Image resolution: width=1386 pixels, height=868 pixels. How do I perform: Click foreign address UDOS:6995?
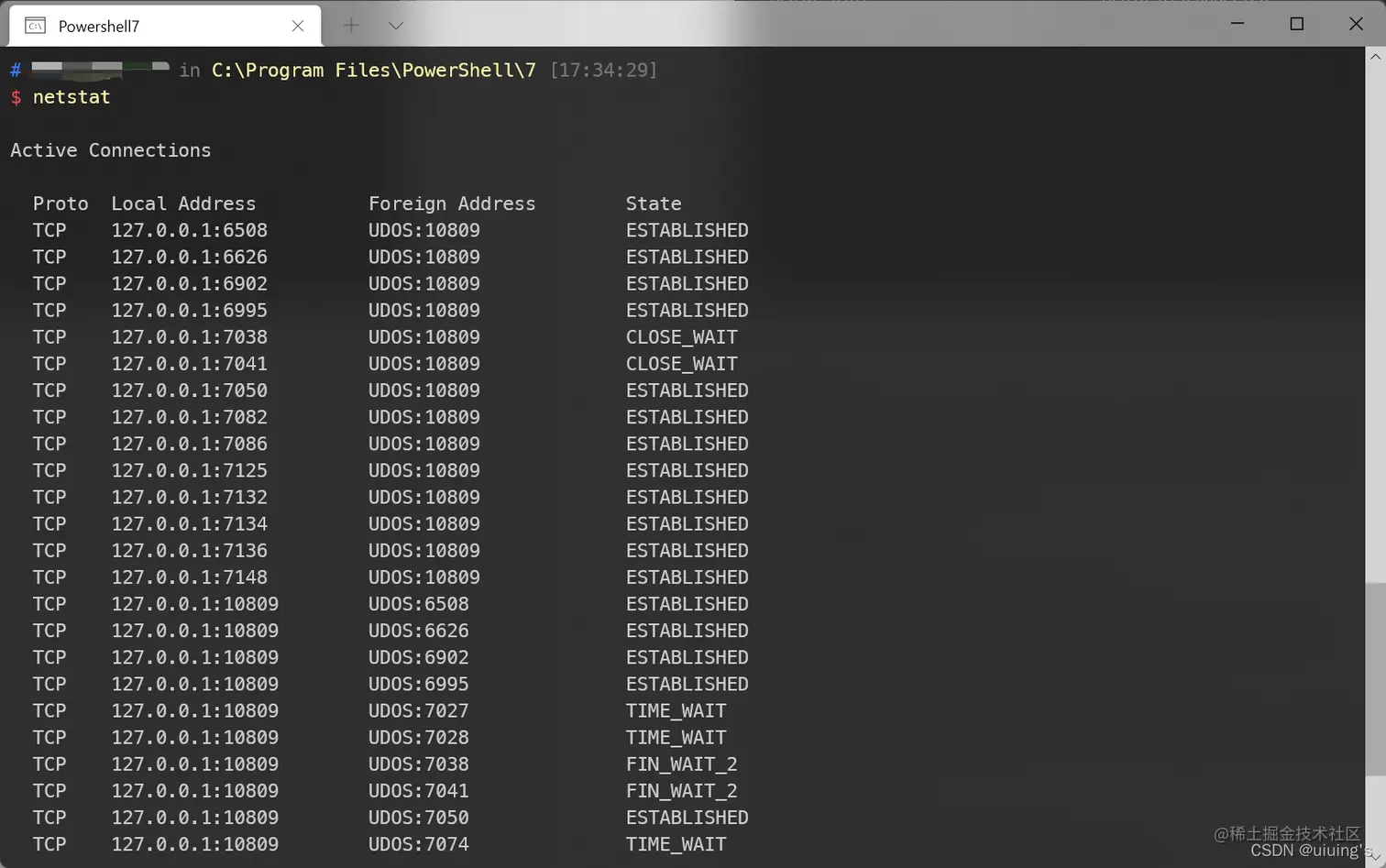tap(419, 684)
